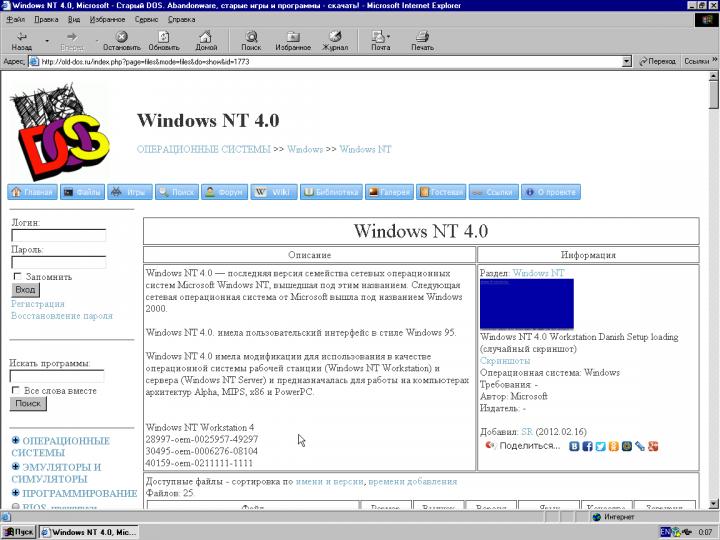The width and height of the screenshot is (720, 540).
Task: Open the Правка menu
Action: click(46, 20)
